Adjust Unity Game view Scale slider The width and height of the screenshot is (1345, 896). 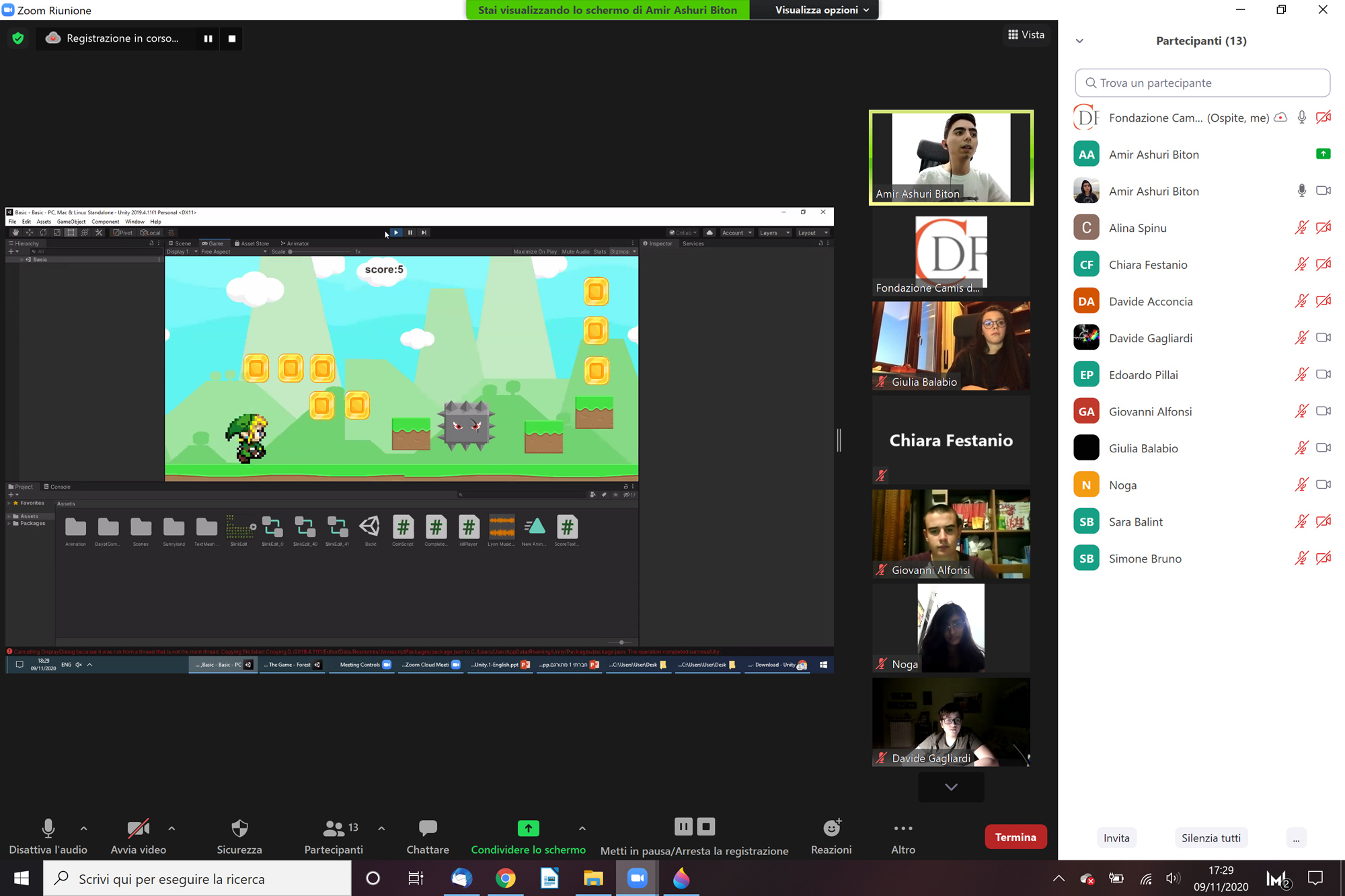coord(319,252)
